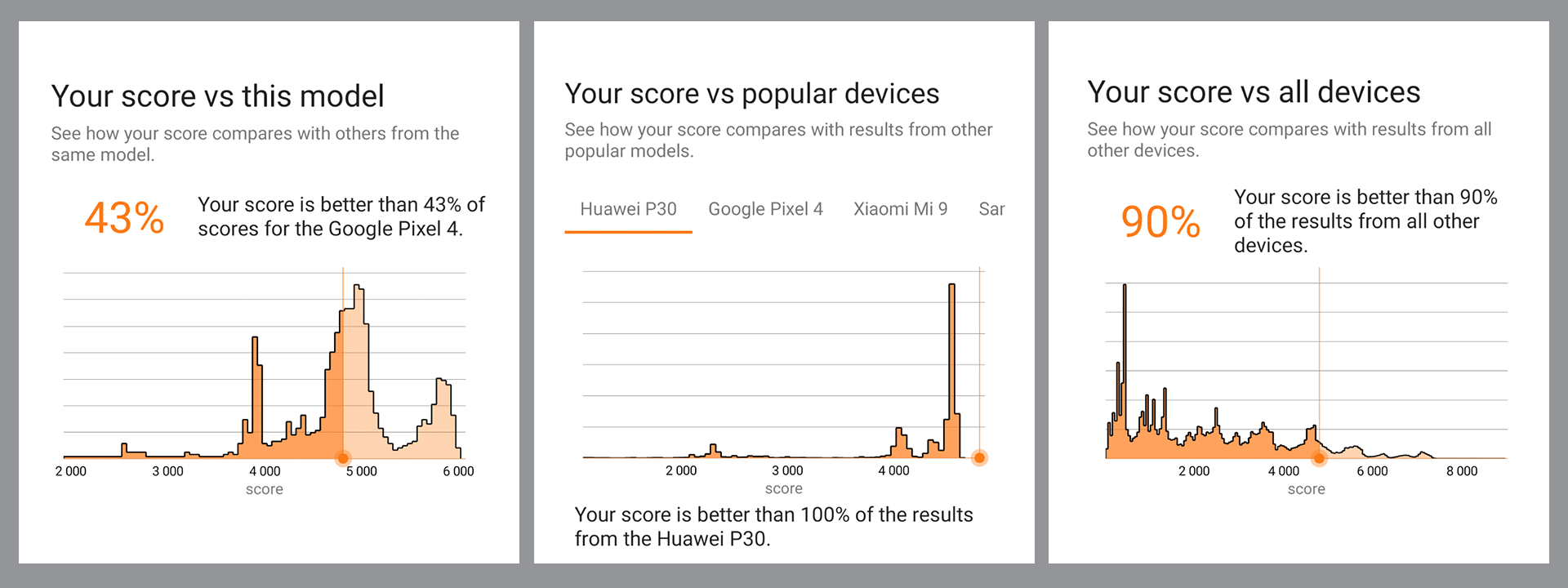Select the Huawei P30 tab

click(x=628, y=209)
